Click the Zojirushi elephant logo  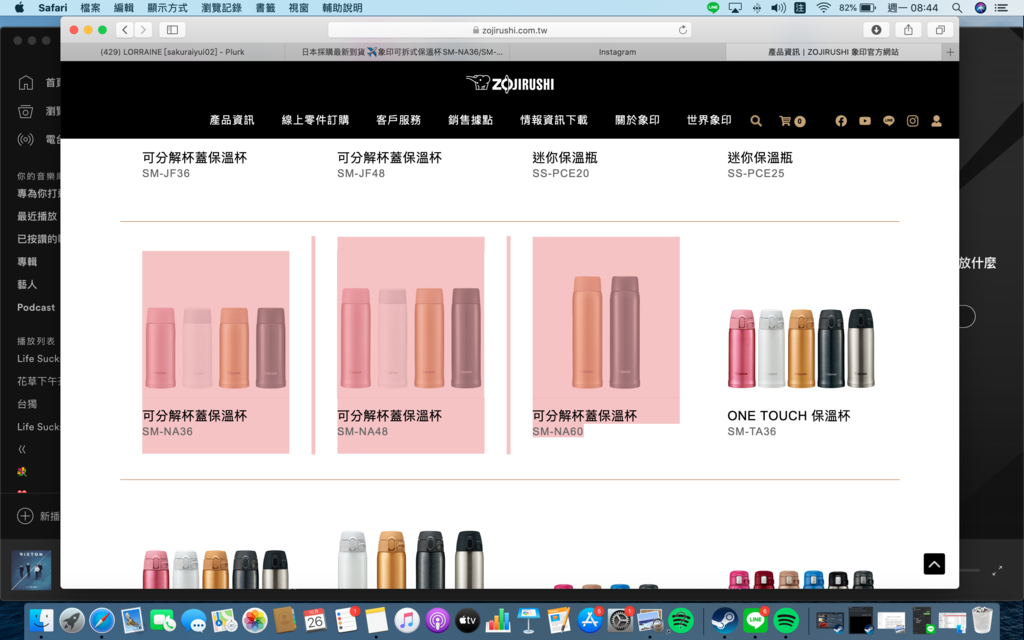510,84
